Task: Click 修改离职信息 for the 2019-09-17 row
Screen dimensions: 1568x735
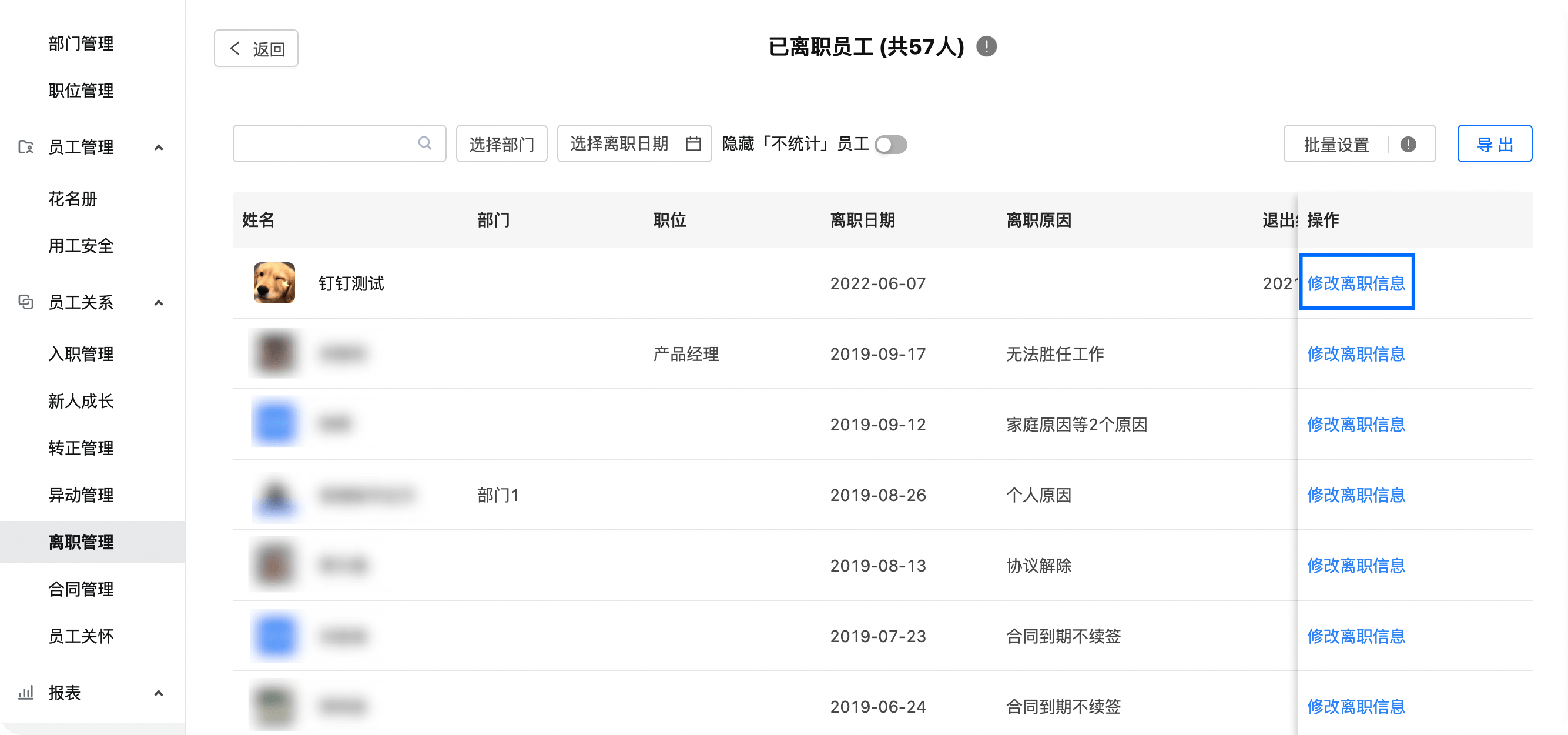Action: 1356,354
